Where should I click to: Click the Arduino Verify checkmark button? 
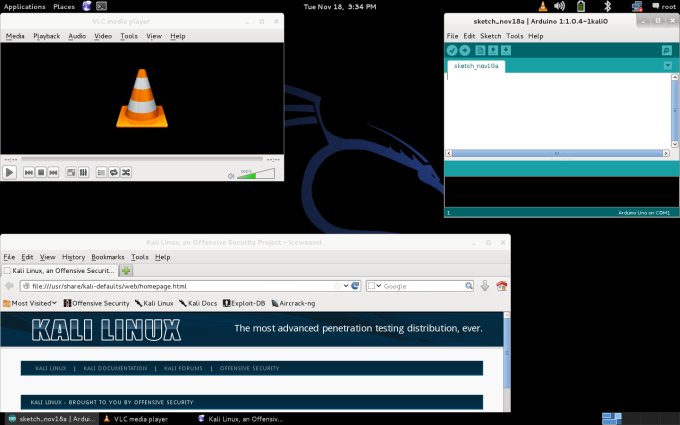[x=452, y=50]
